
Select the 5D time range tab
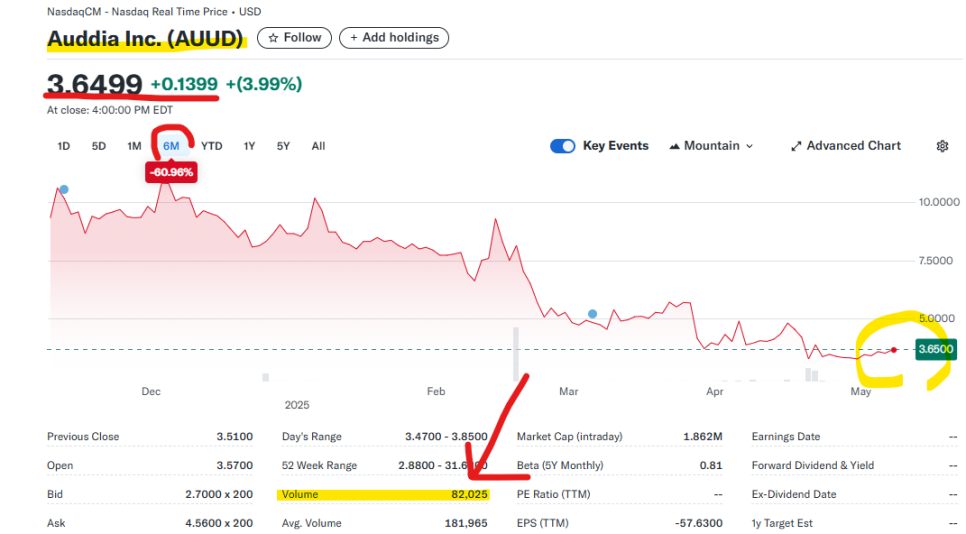click(99, 146)
